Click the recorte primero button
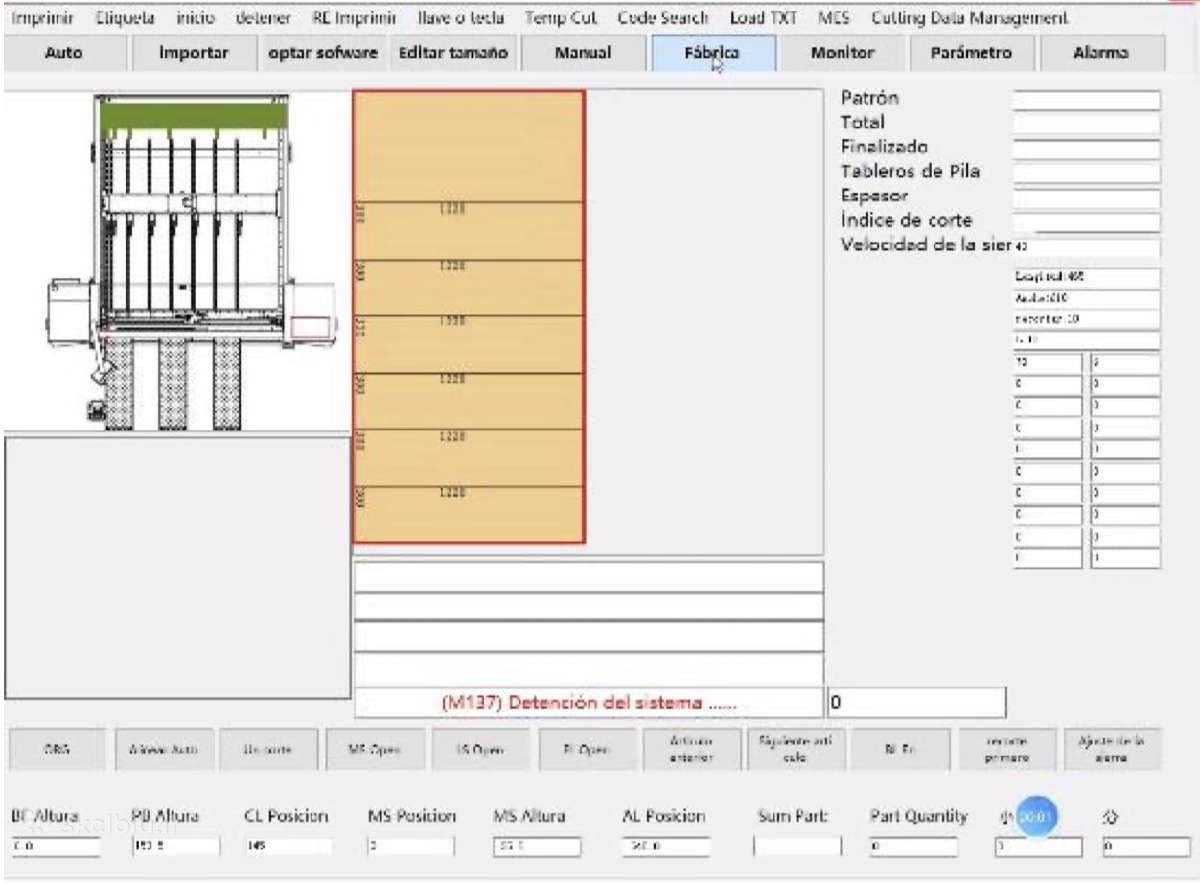The width and height of the screenshot is (1200, 884). [x=1007, y=749]
